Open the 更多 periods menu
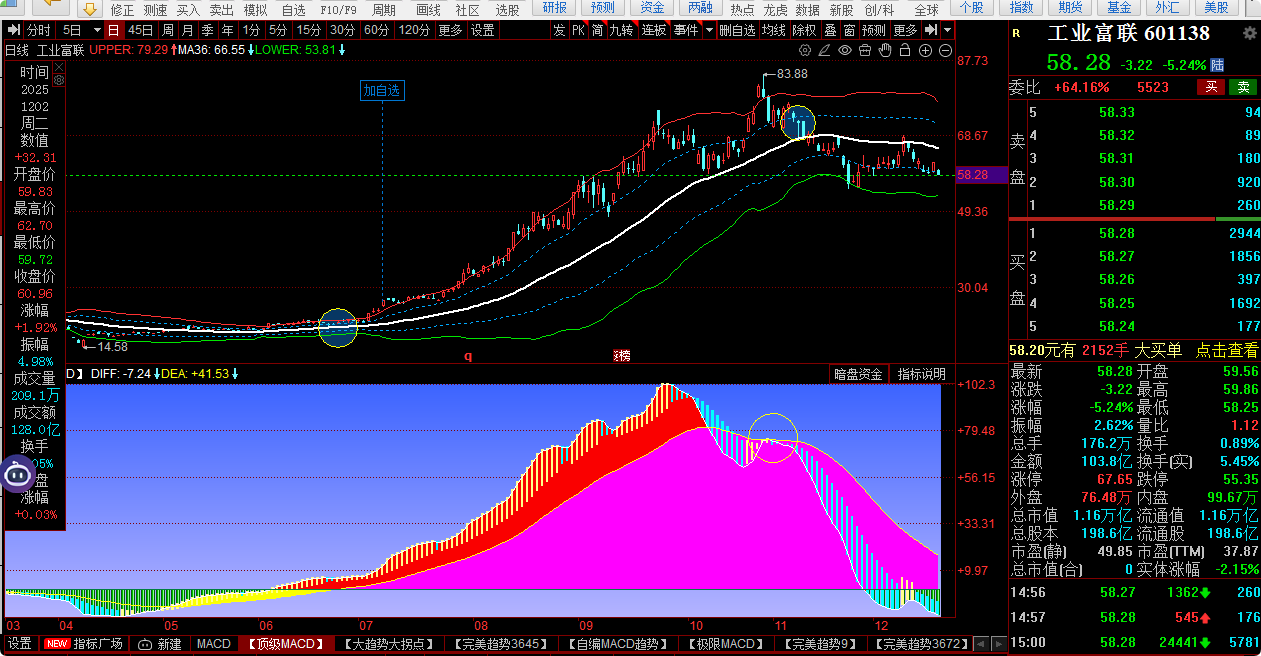Image resolution: width=1261 pixels, height=656 pixels. coord(450,30)
